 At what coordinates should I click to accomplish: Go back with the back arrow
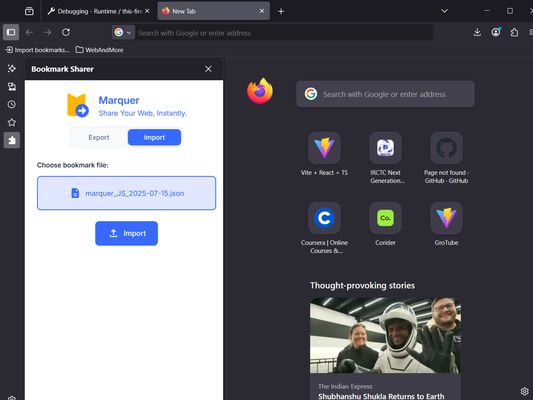click(29, 33)
